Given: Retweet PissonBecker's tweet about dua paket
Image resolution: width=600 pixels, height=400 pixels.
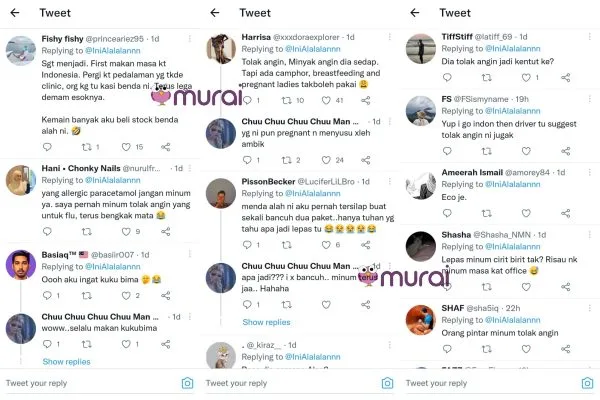Looking at the screenshot, I should [286, 245].
